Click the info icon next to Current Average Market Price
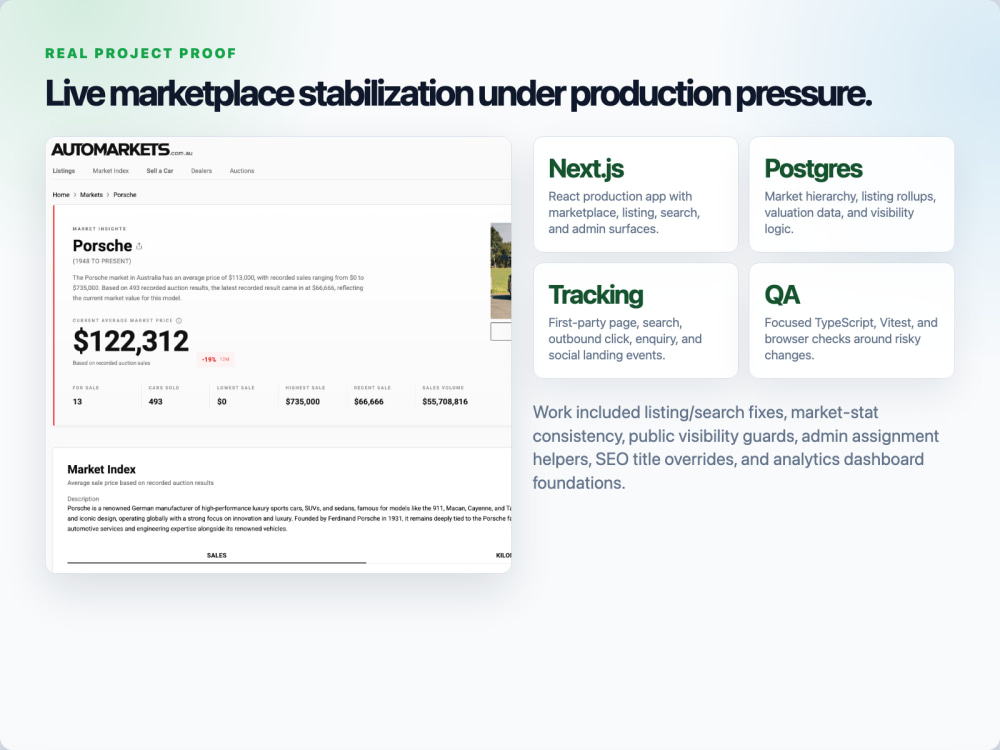The width and height of the screenshot is (1000, 750). (179, 321)
